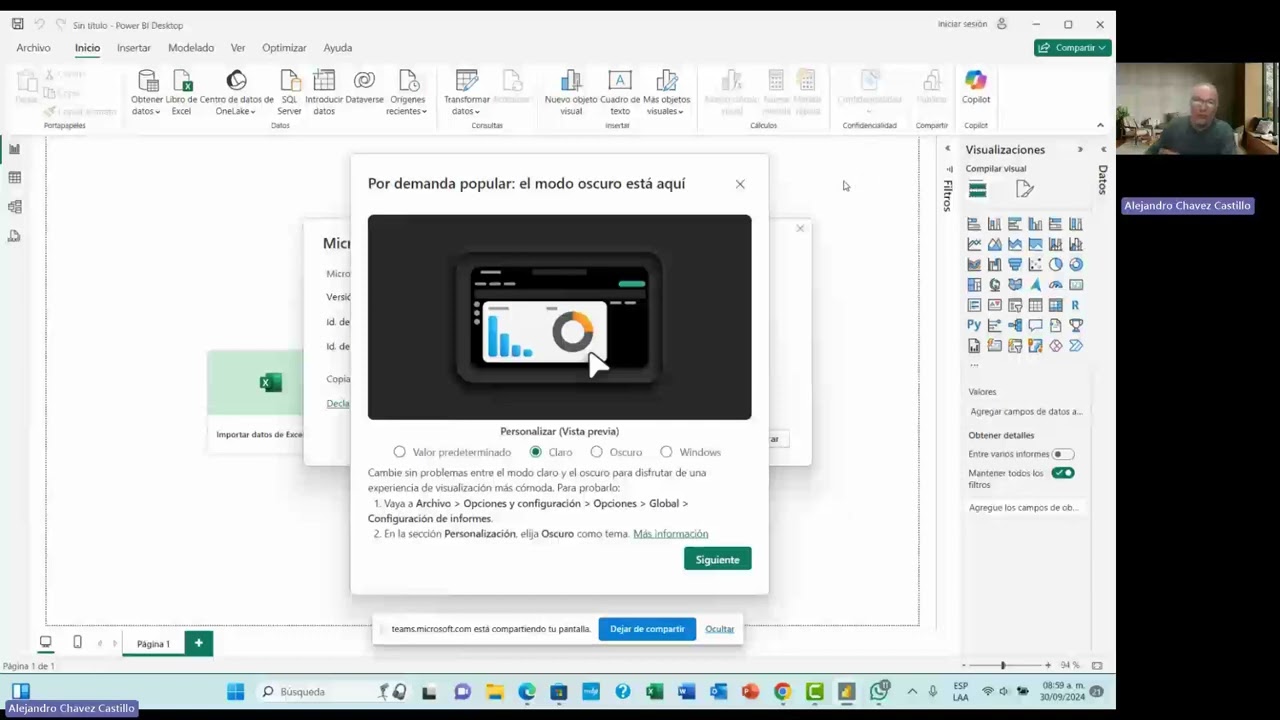The height and width of the screenshot is (720, 1280).
Task: Select the stacked bar chart visual
Action: [974, 224]
